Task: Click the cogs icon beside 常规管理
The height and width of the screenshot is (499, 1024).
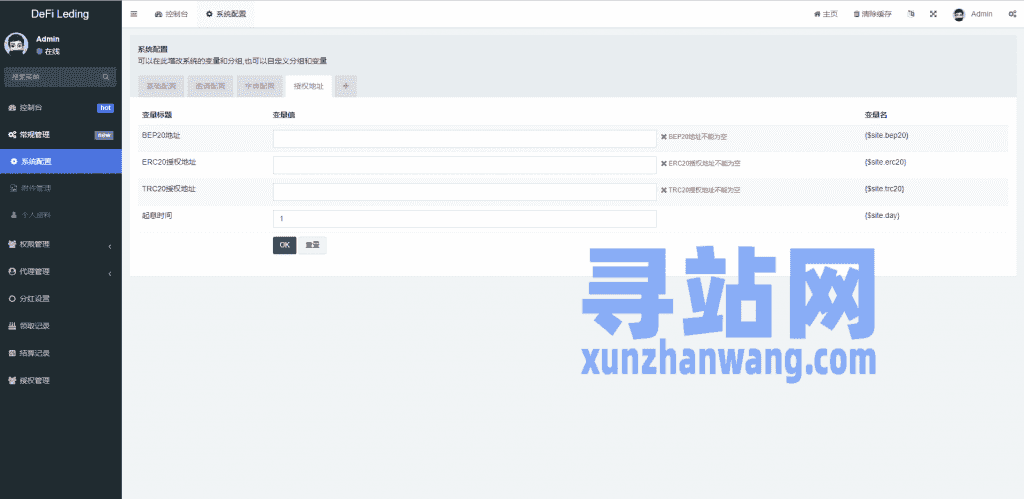Action: coord(12,135)
